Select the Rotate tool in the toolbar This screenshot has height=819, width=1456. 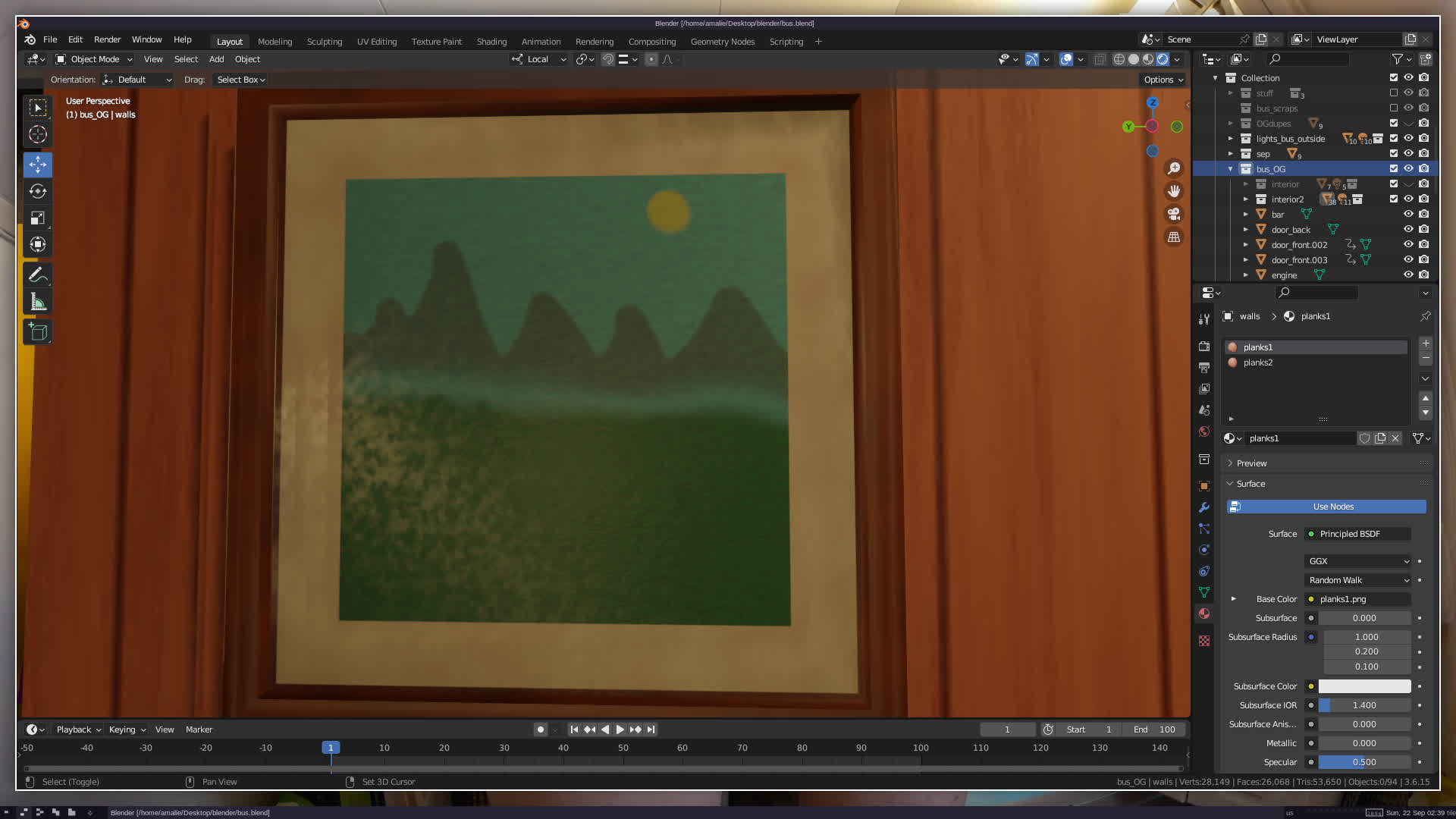38,191
